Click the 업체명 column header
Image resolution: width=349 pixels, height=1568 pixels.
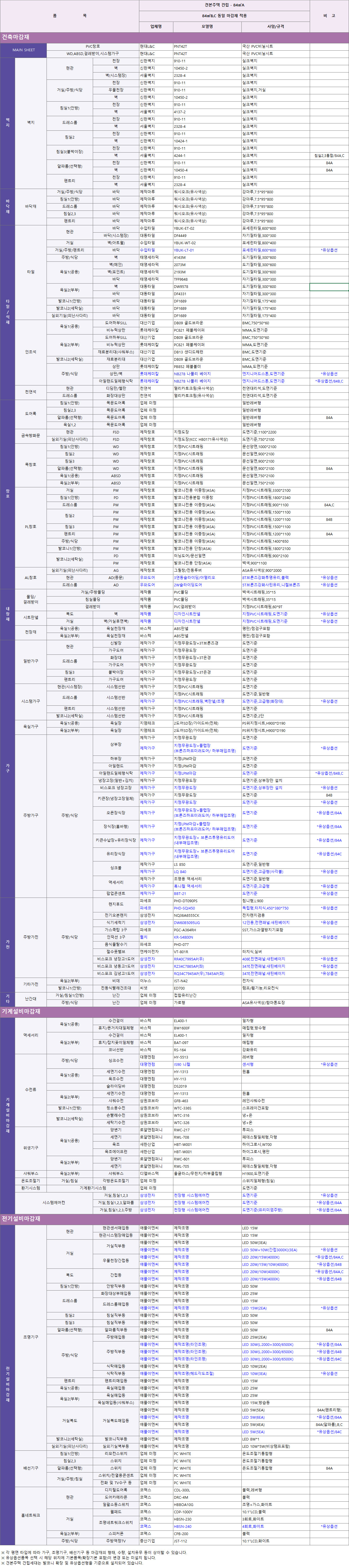pyautogui.click(x=156, y=26)
